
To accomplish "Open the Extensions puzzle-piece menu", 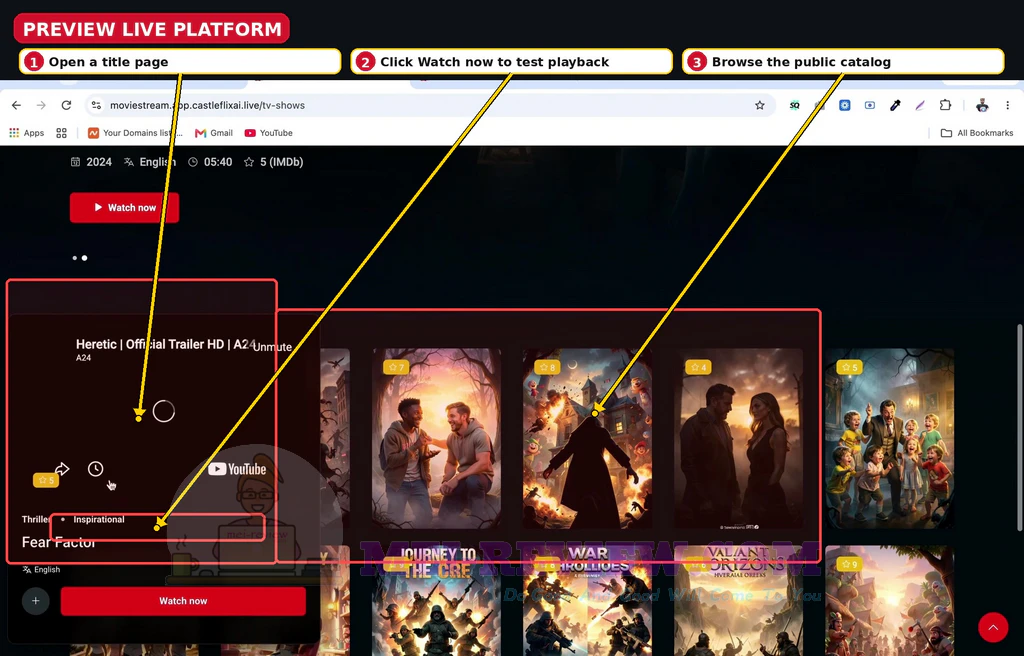I will coord(945,105).
